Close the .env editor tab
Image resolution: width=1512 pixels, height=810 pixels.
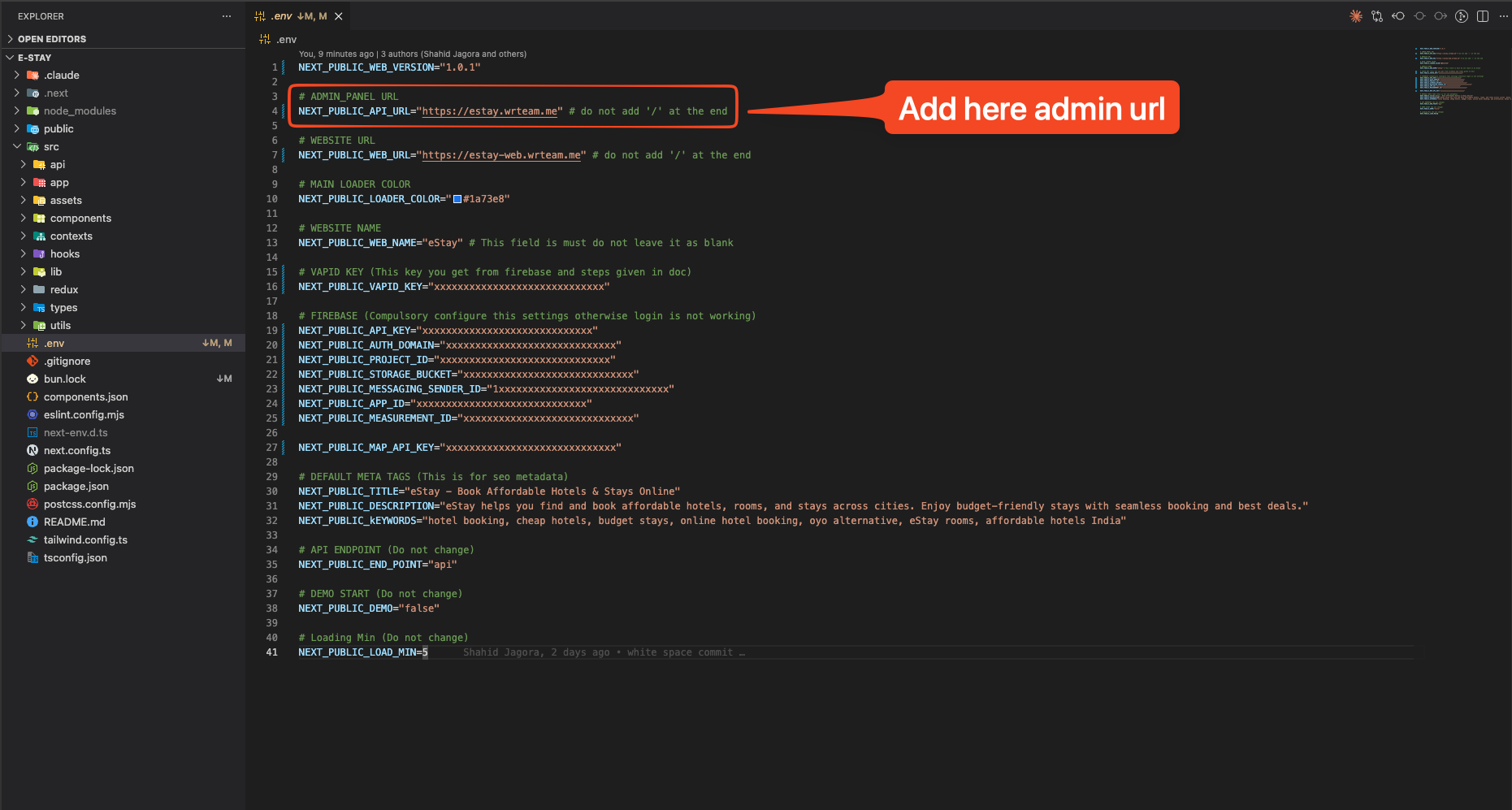click(339, 16)
